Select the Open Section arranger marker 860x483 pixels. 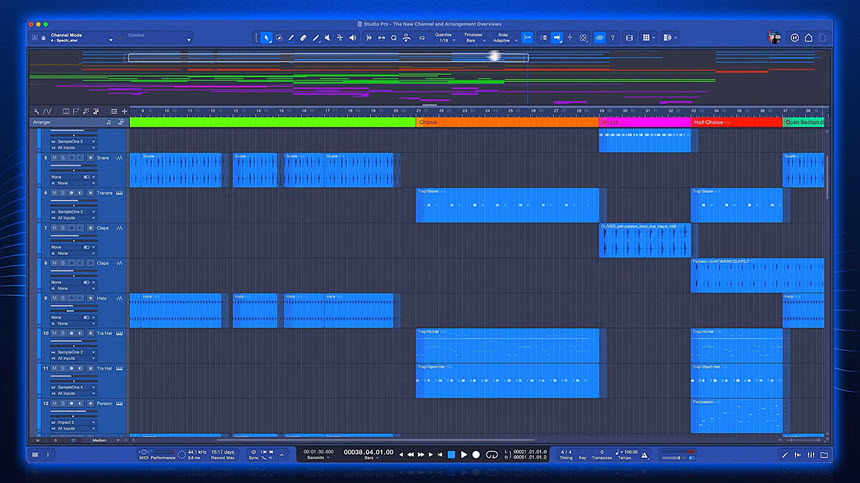click(804, 122)
